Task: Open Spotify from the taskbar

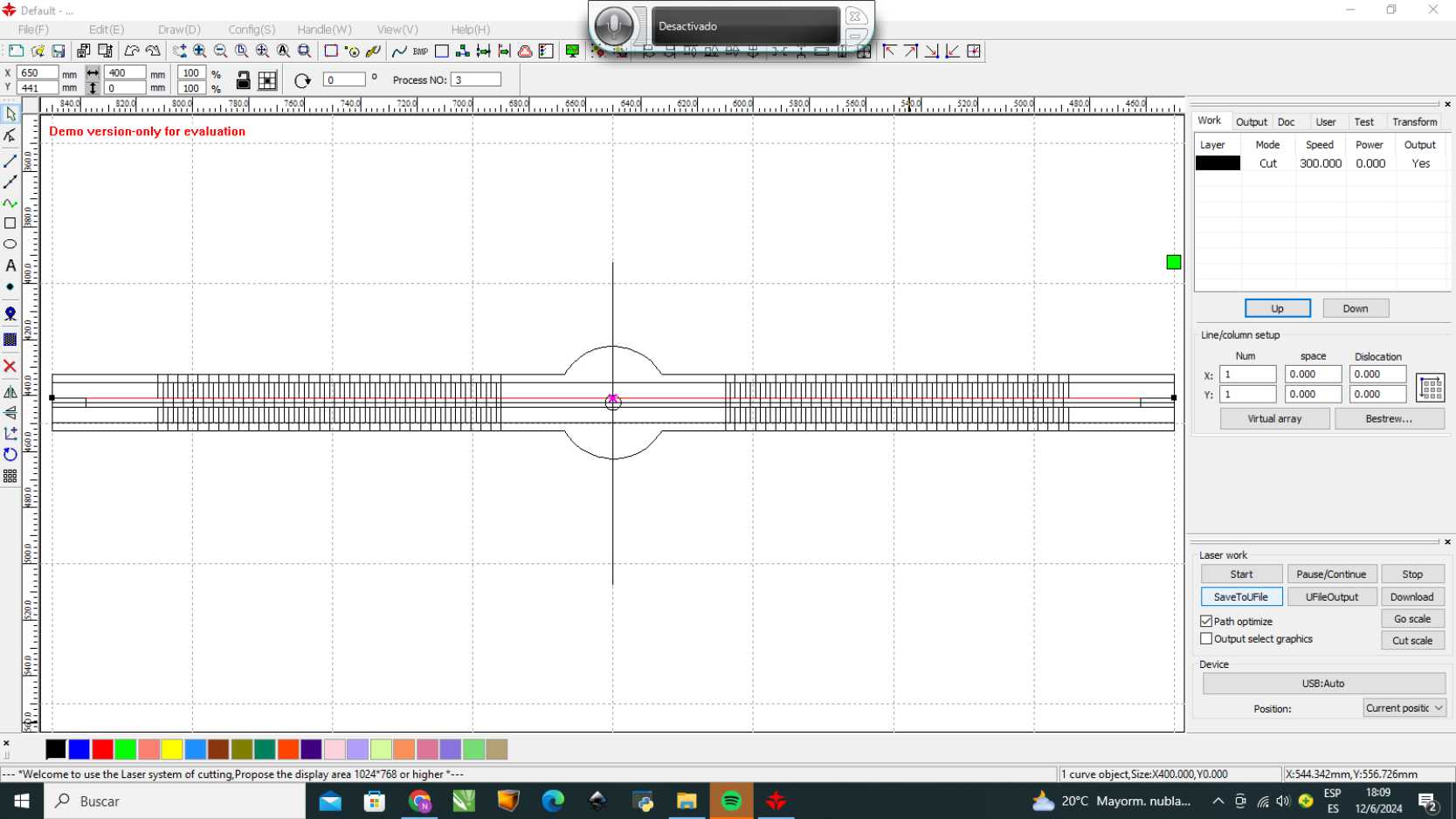Action: tap(731, 801)
